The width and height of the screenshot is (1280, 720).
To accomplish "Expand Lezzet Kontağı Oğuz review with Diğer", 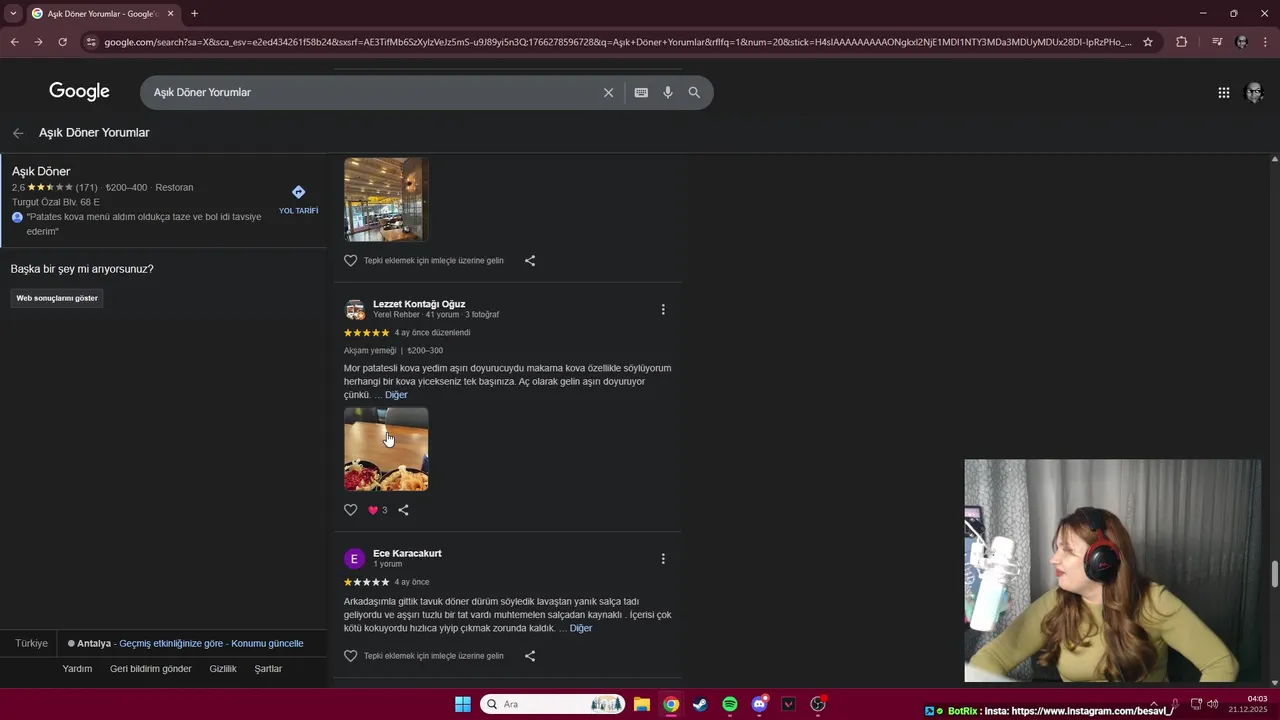I will tap(396, 395).
